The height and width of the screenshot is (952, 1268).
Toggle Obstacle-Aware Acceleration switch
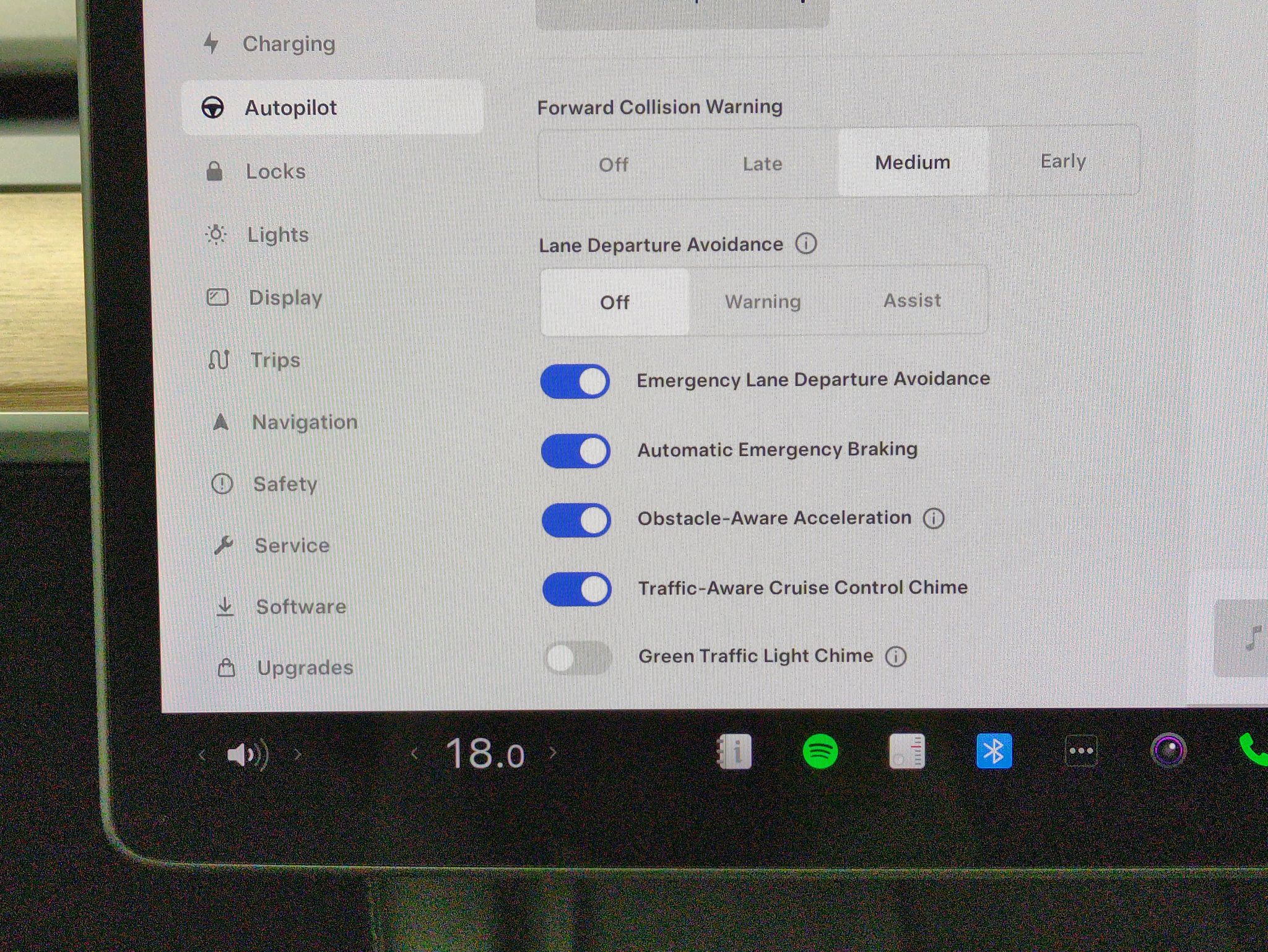pyautogui.click(x=576, y=520)
